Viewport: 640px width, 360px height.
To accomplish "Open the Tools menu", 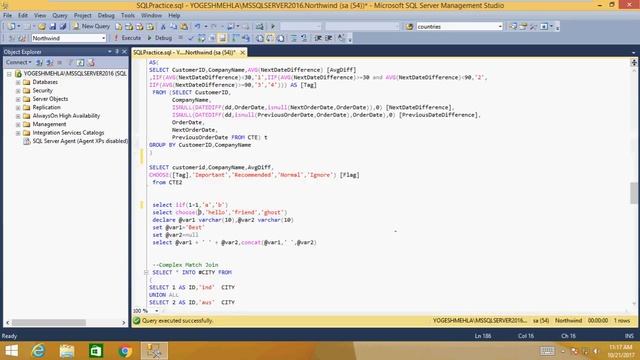I will point(128,16).
